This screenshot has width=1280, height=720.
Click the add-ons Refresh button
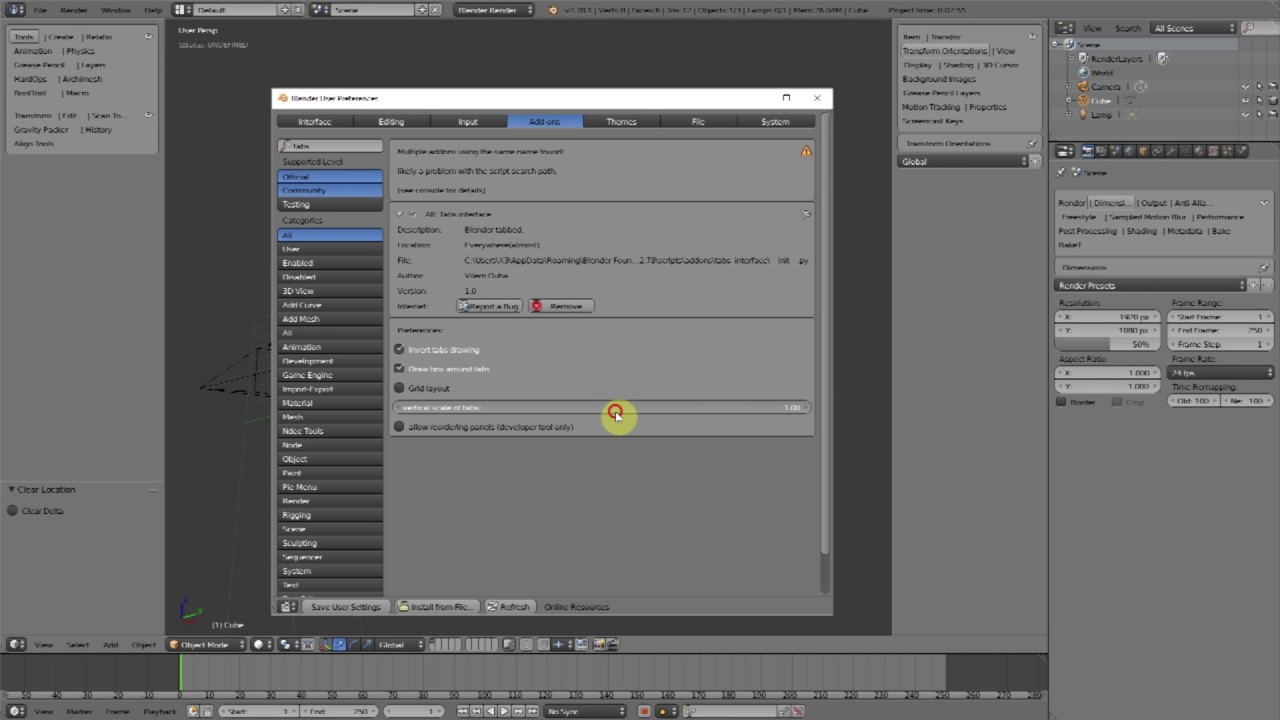click(x=508, y=607)
